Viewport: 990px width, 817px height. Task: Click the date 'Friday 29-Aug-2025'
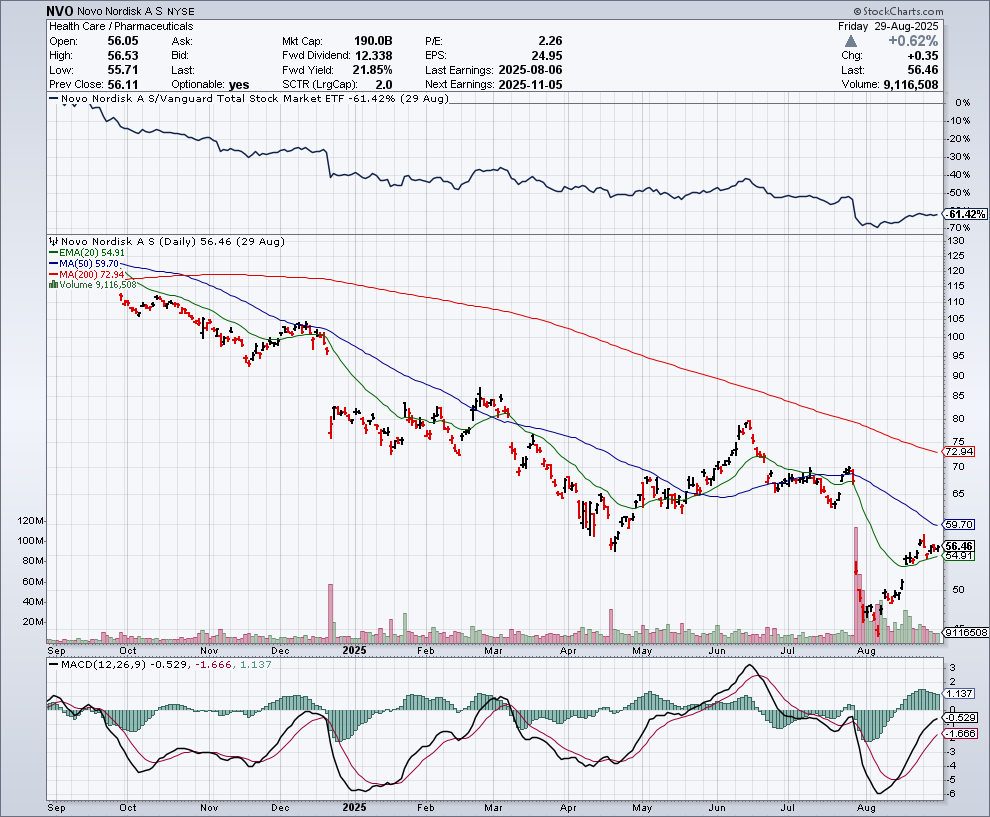(x=888, y=27)
